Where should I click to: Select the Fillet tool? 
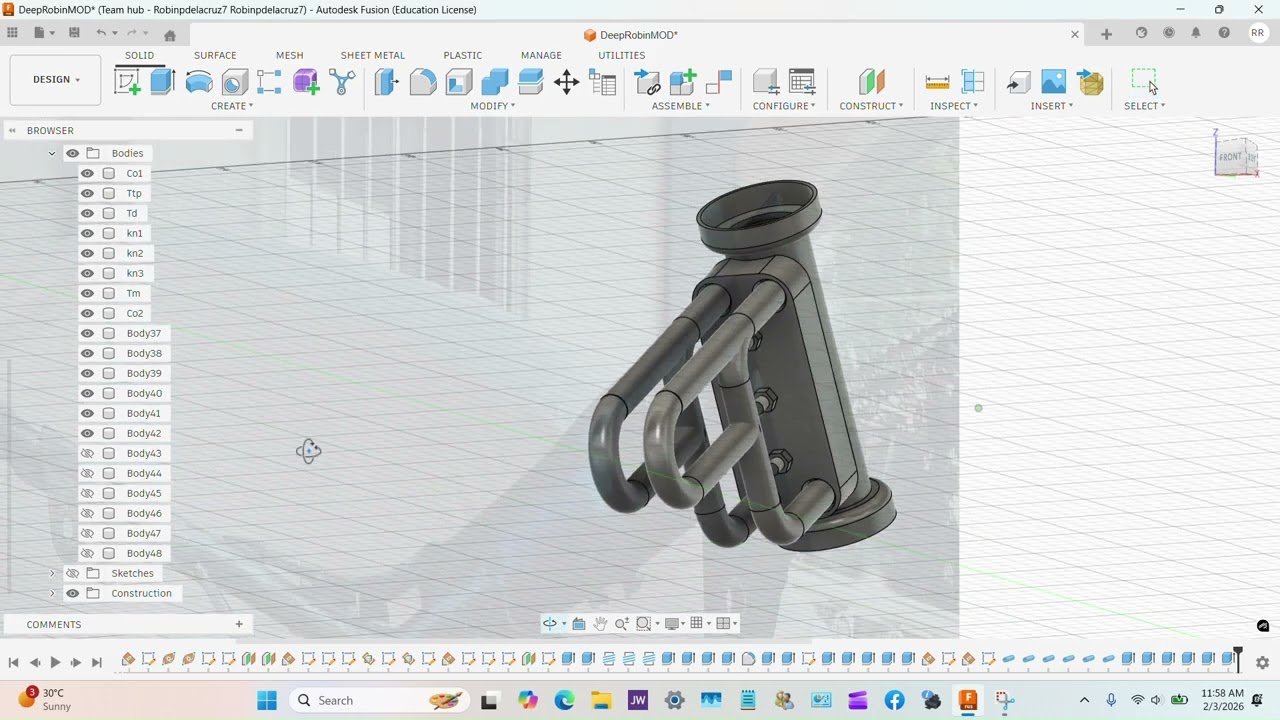(423, 82)
